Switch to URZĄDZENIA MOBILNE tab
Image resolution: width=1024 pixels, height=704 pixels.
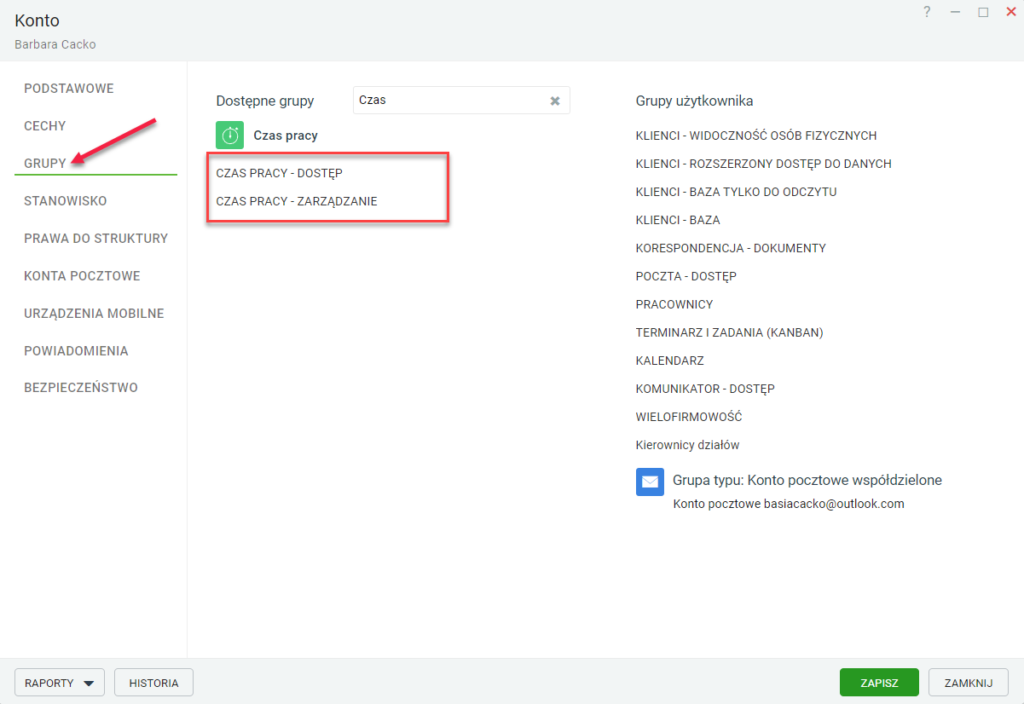[94, 313]
